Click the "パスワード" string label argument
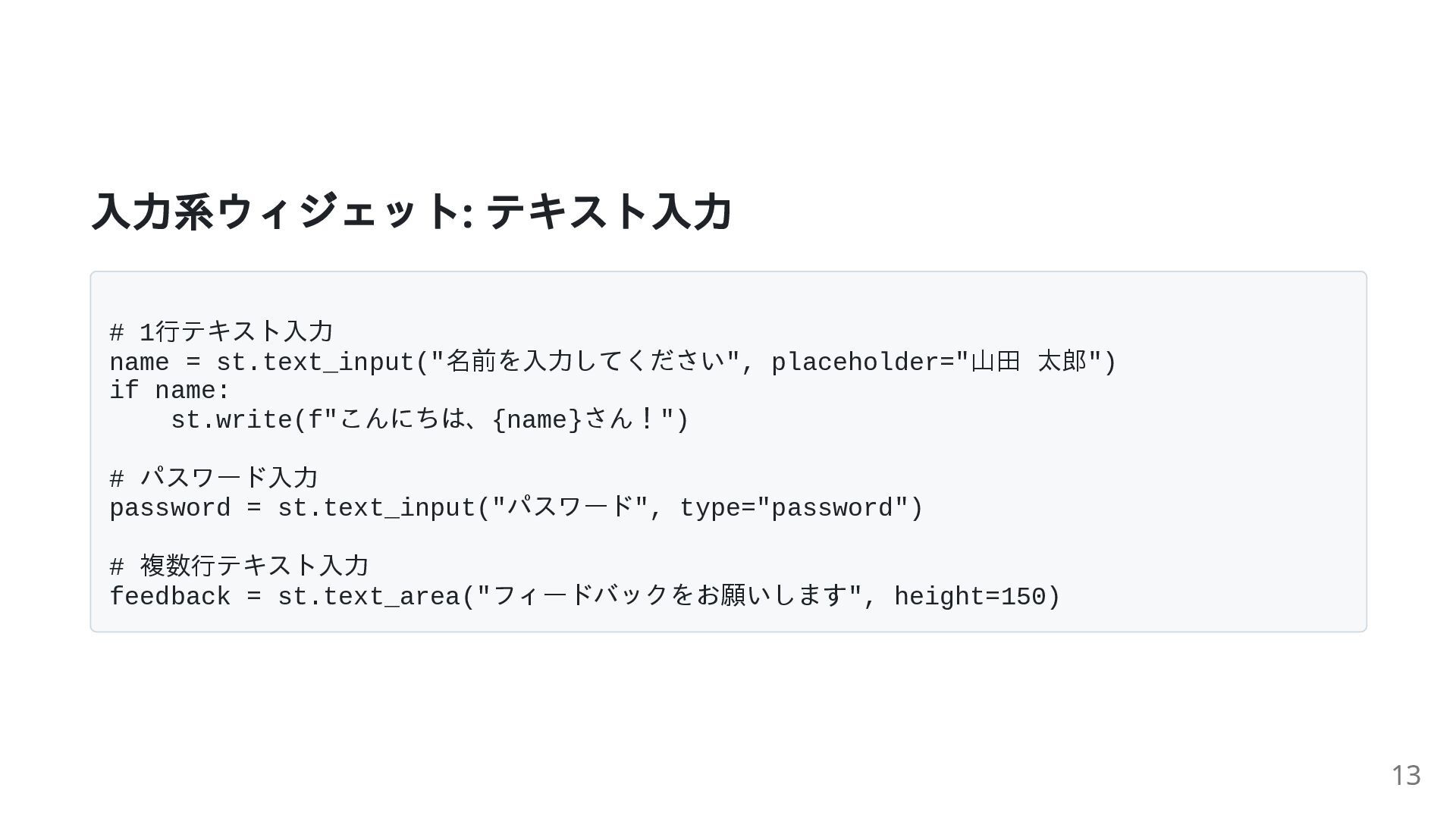The image size is (1456, 819). tap(570, 508)
